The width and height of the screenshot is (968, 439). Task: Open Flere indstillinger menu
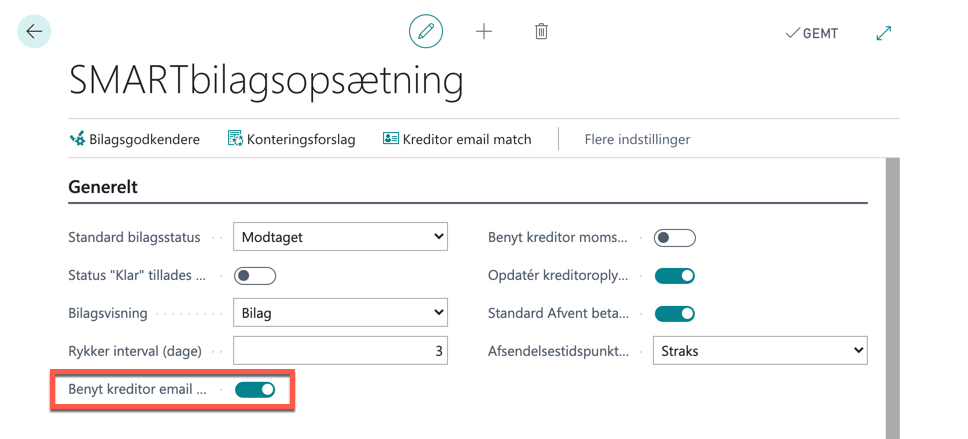(x=637, y=140)
